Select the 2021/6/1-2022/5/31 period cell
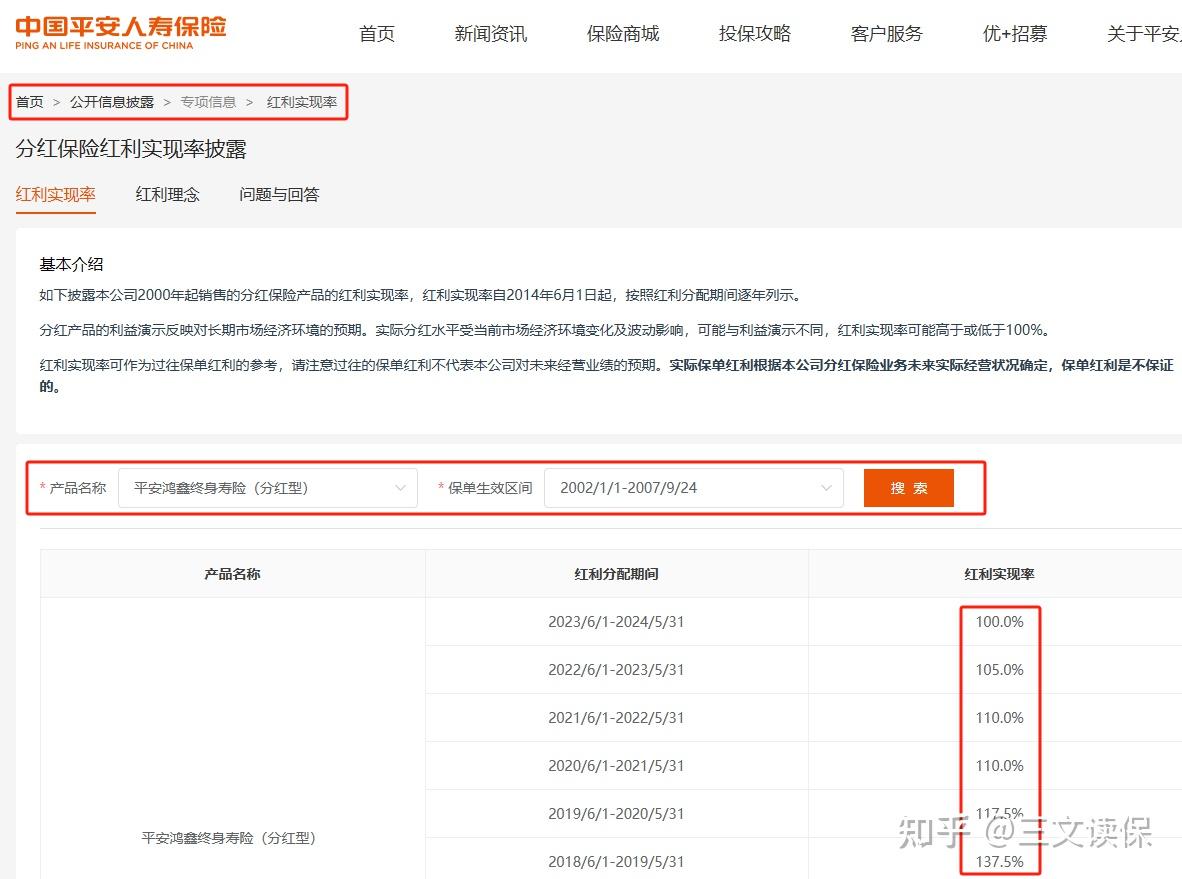 [617, 718]
